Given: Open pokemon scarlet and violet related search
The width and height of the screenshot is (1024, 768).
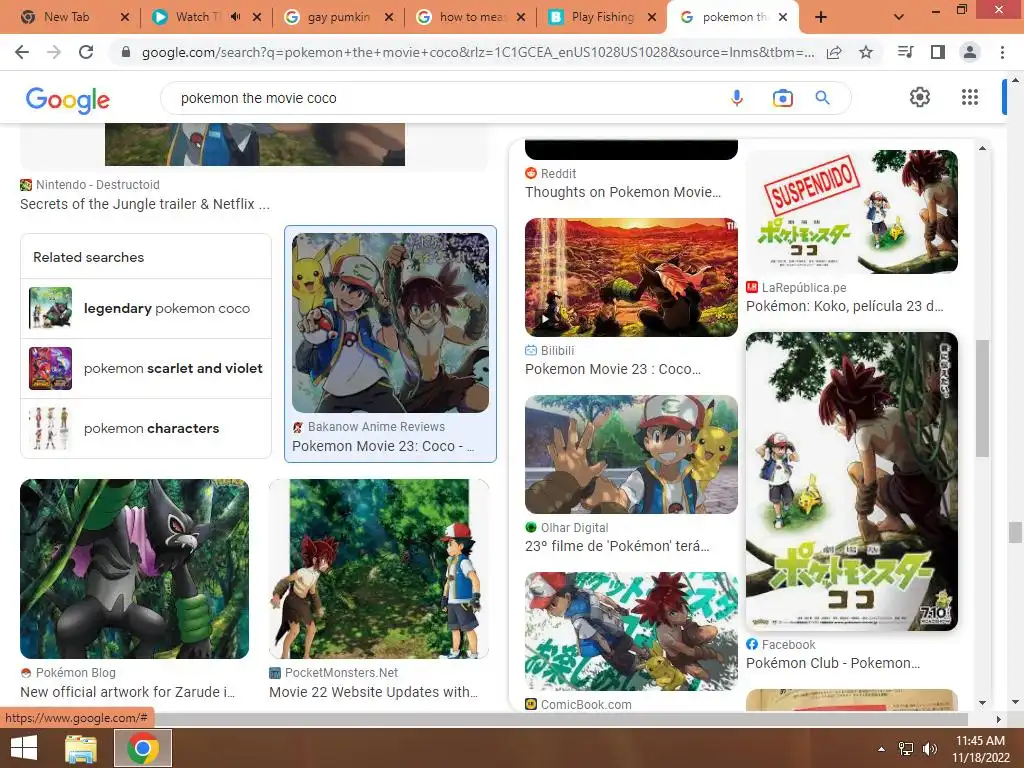Looking at the screenshot, I should point(146,368).
